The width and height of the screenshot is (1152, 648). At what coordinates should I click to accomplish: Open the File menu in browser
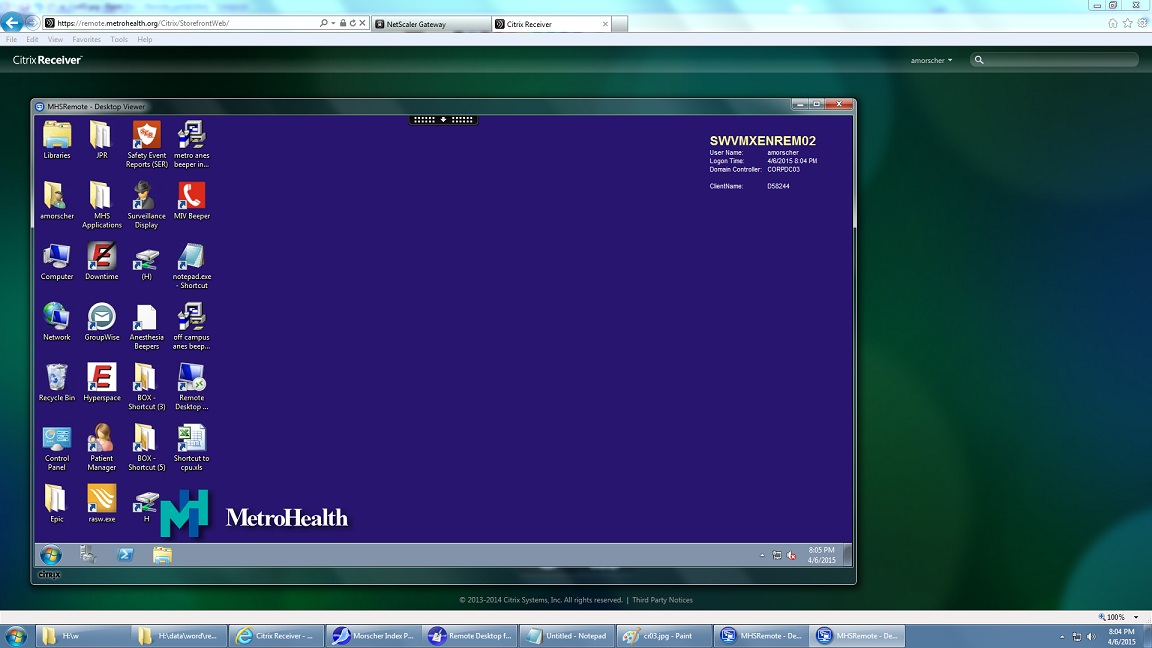click(12, 40)
